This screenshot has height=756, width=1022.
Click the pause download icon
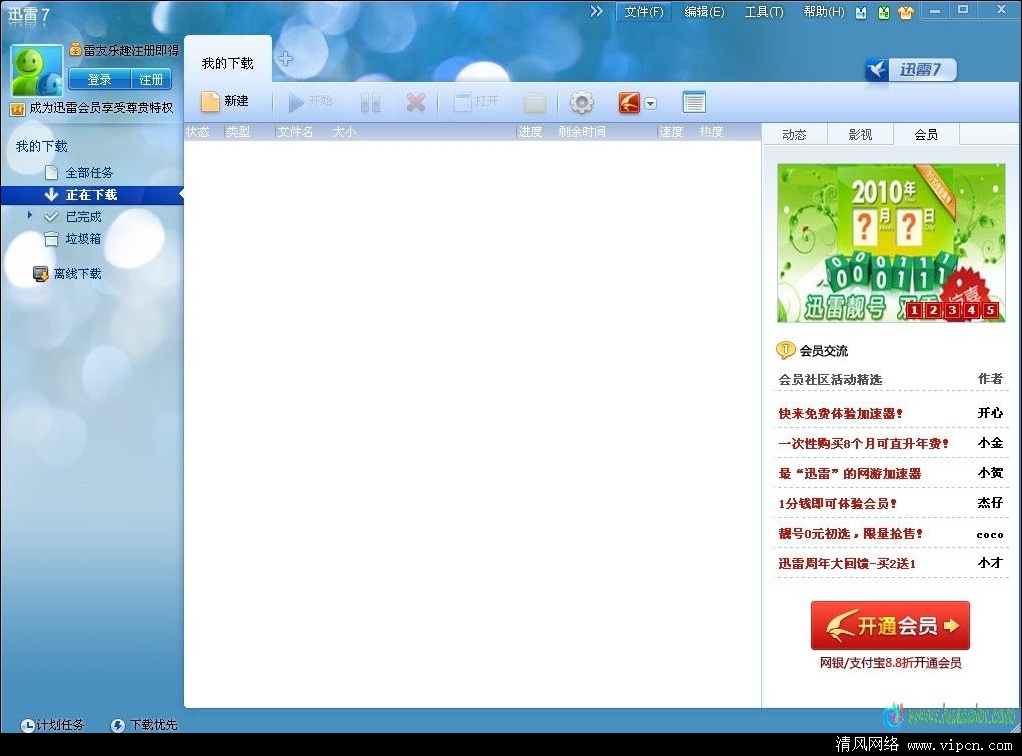370,102
